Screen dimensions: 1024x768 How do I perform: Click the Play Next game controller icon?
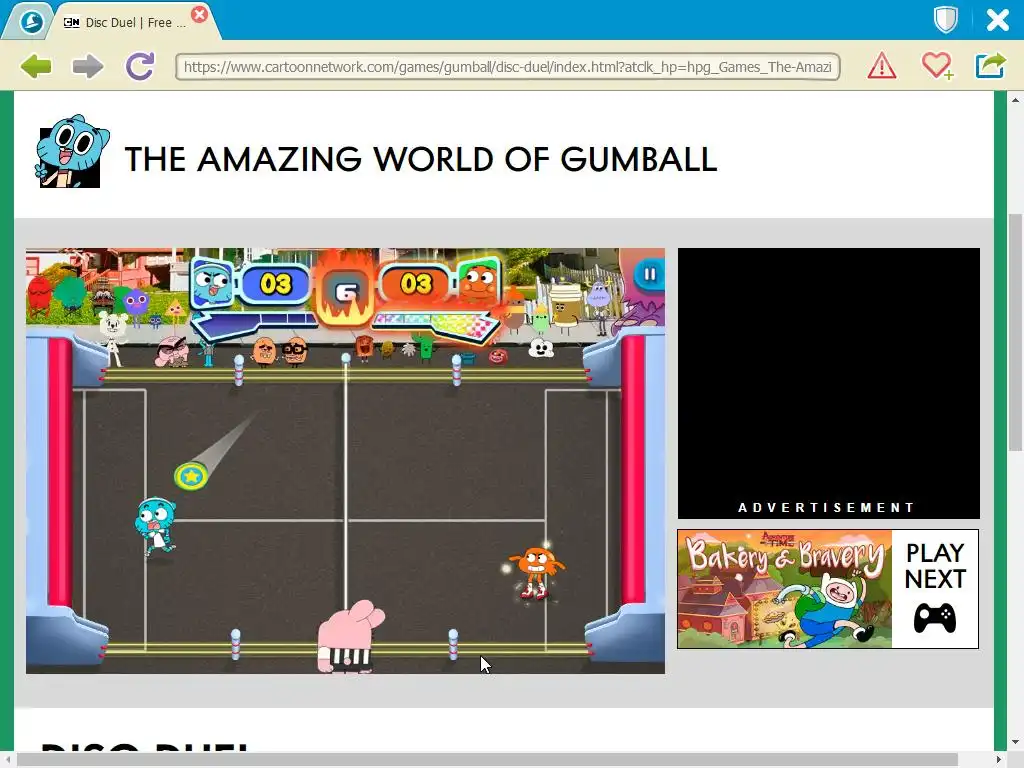click(935, 618)
